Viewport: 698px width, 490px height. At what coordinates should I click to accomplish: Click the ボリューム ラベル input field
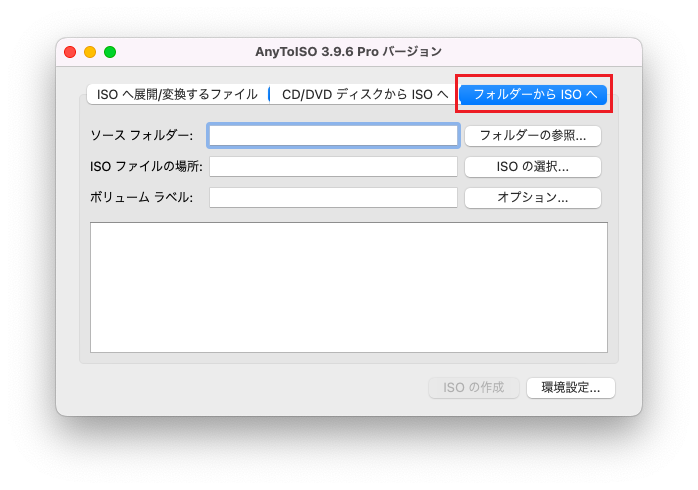(x=333, y=198)
